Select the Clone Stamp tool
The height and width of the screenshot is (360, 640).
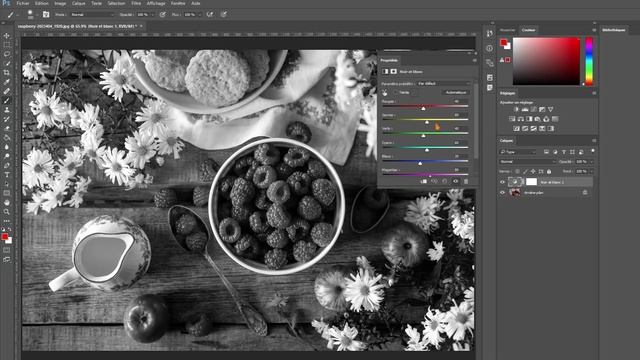(7, 110)
